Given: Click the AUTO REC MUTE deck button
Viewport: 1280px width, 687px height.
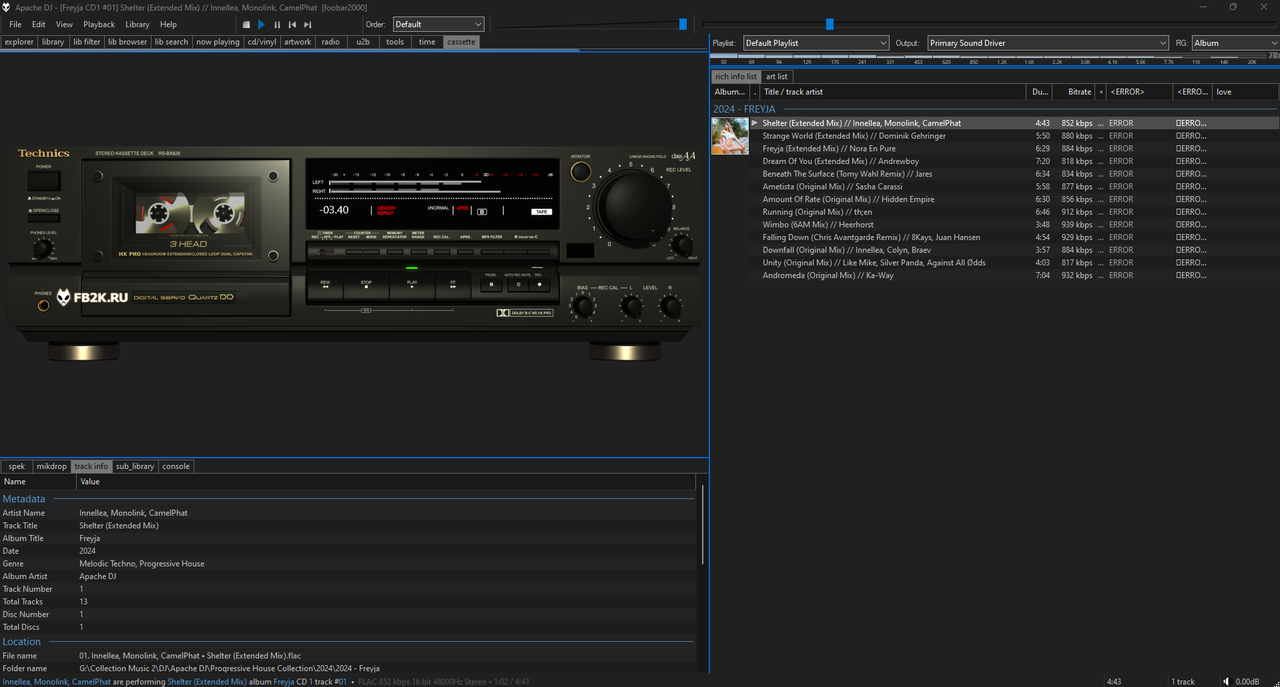Looking at the screenshot, I should pos(517,285).
